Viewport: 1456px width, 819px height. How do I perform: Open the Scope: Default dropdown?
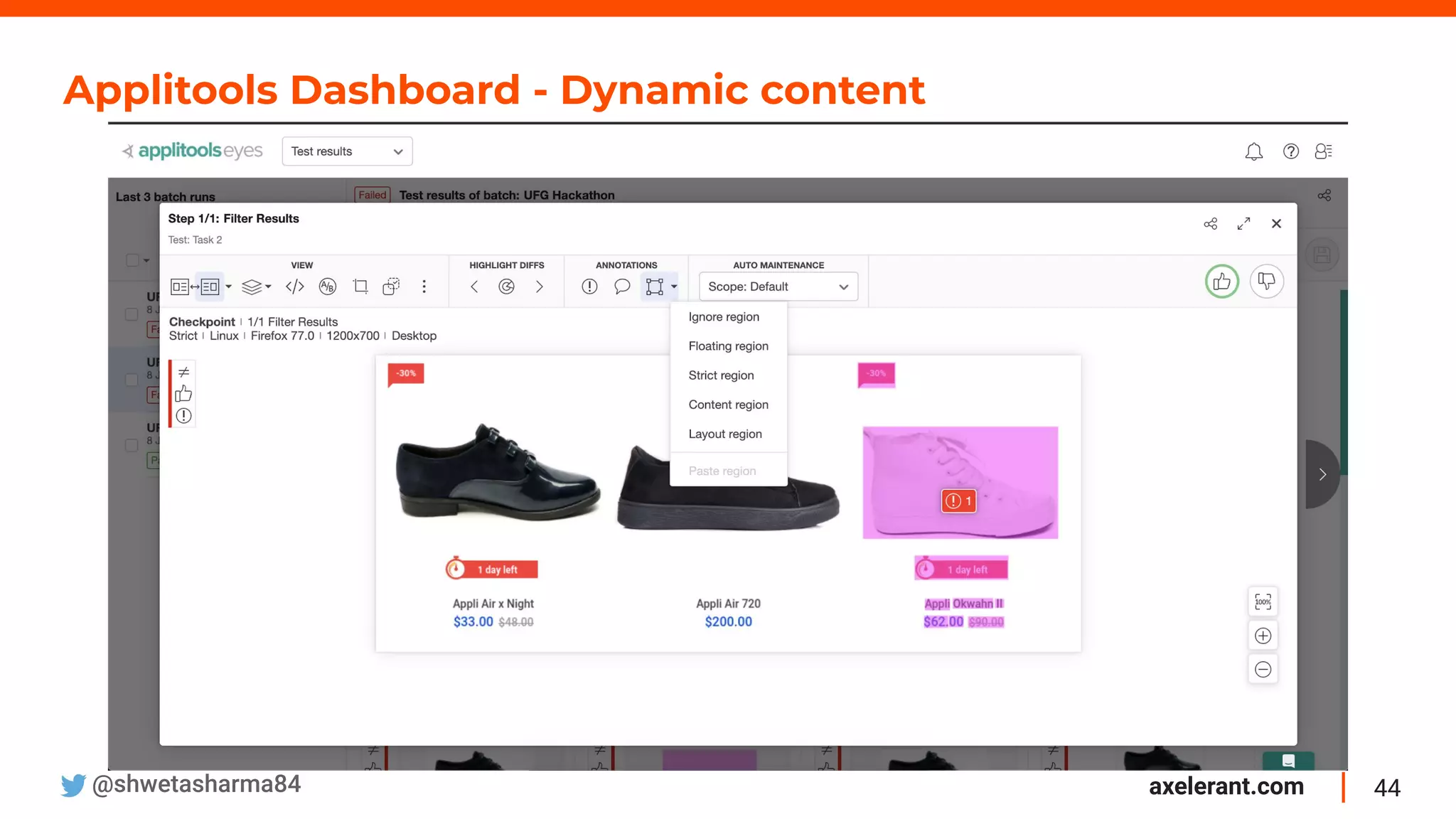(778, 287)
